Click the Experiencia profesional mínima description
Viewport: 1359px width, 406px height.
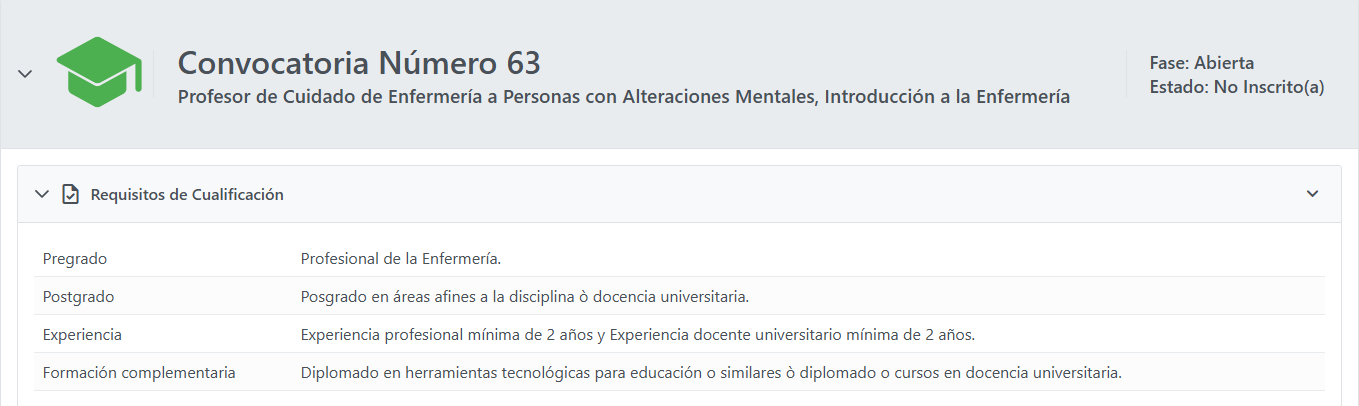[x=637, y=335]
